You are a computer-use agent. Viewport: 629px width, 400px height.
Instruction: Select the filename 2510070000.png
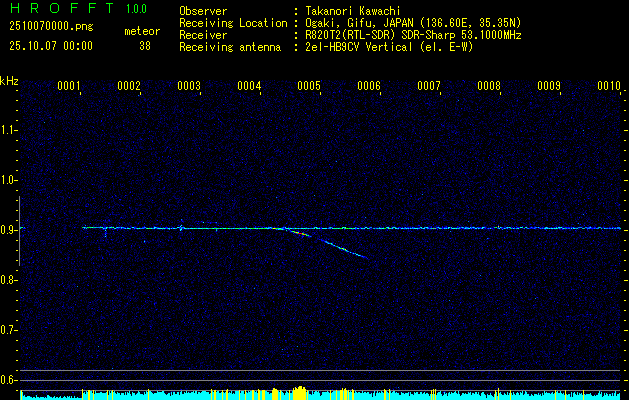pos(51,27)
